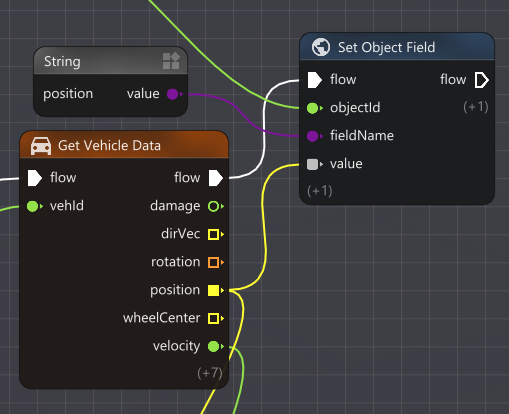Click the 'wheelCenter' label
Image resolution: width=509 pixels, height=414 pixels.
click(x=161, y=318)
